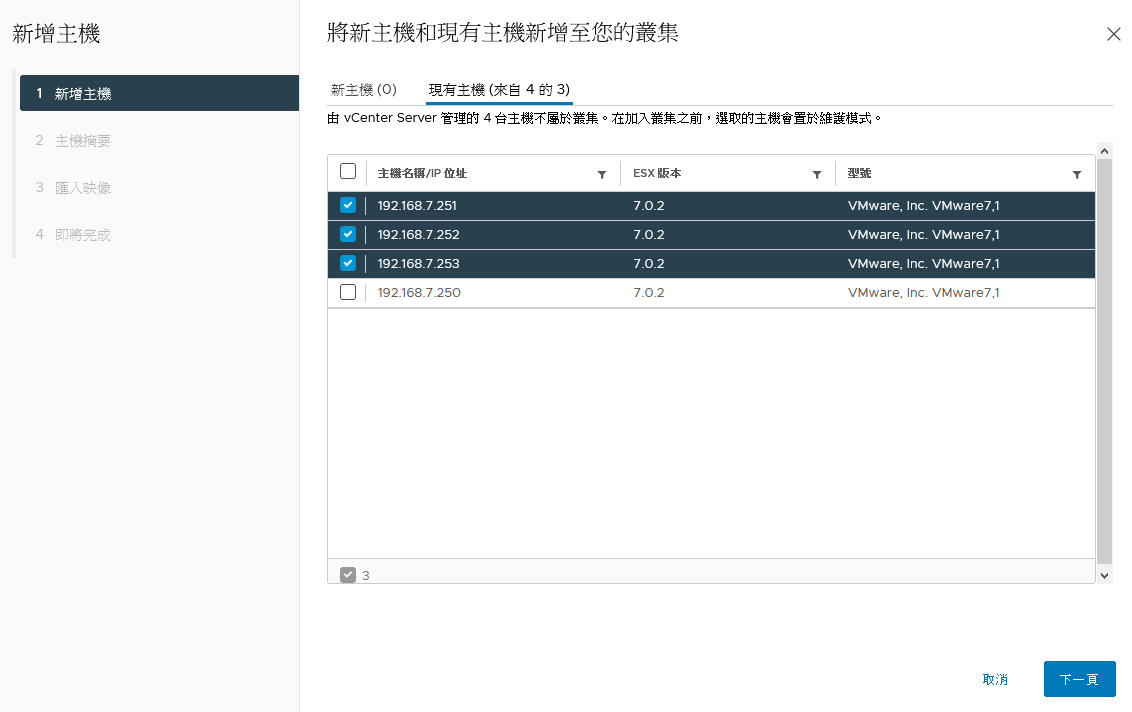Toggle the selected count checkbox showing 3

(348, 575)
